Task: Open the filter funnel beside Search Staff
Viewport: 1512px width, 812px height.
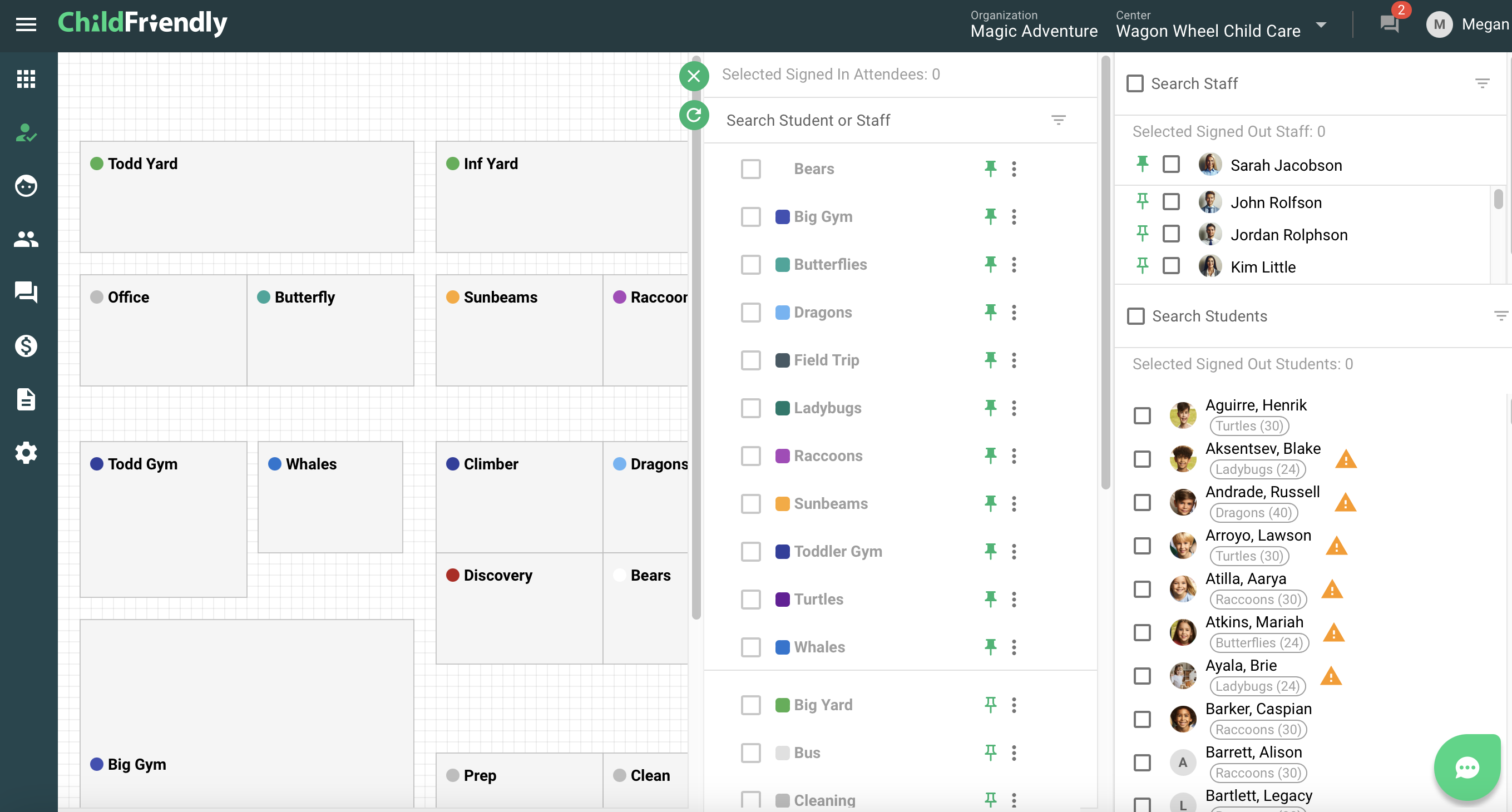Action: pos(1483,83)
